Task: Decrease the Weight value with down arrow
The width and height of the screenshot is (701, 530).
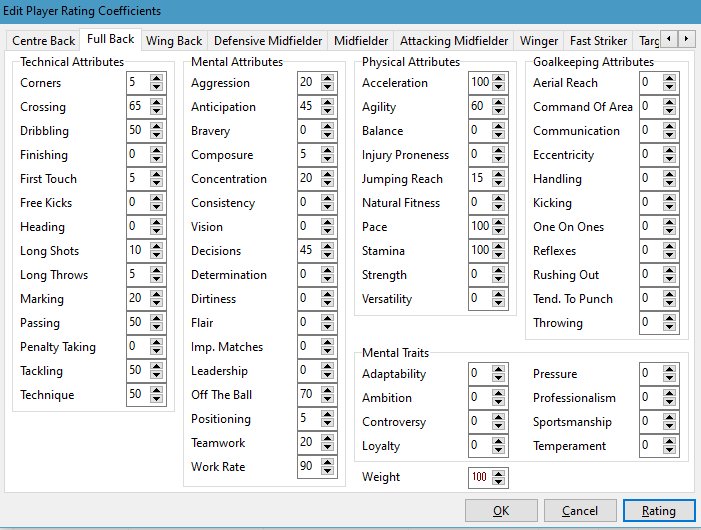Action: point(498,481)
